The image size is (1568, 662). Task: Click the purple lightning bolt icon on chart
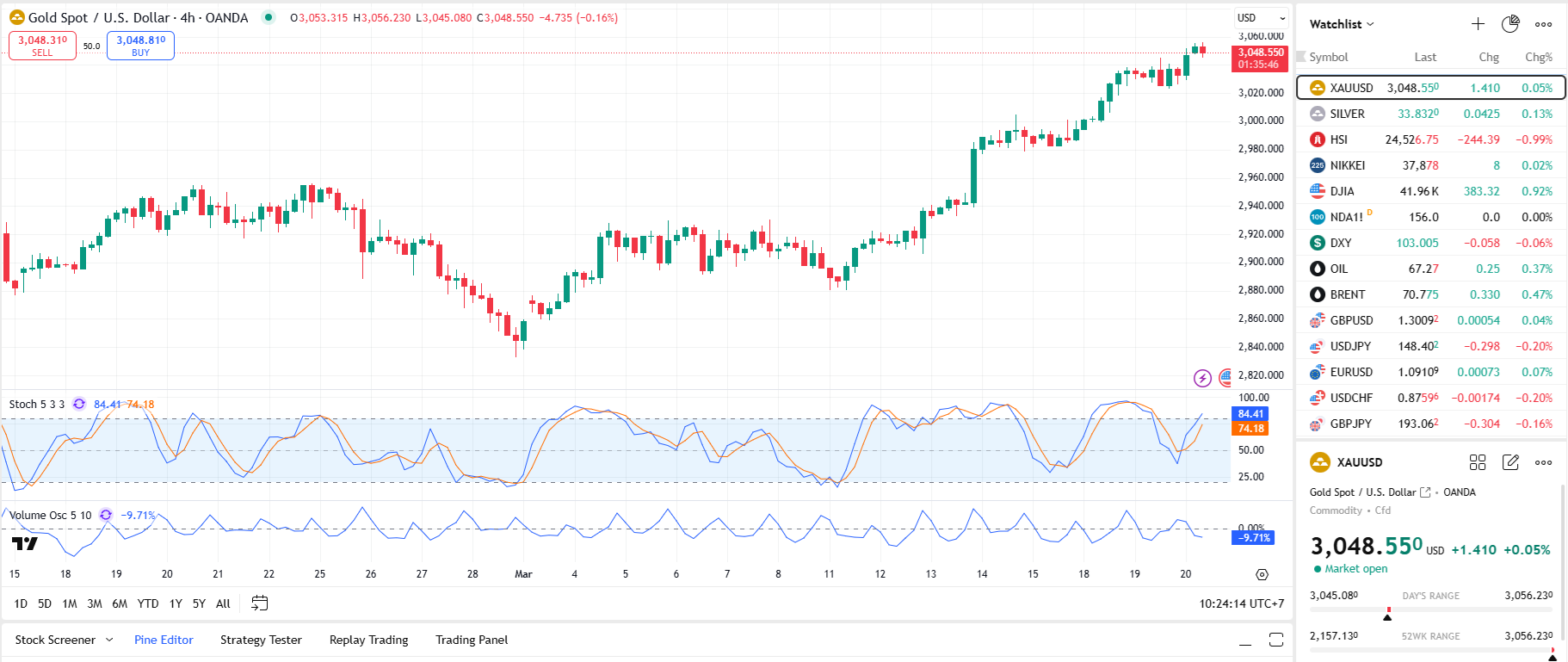click(1202, 378)
